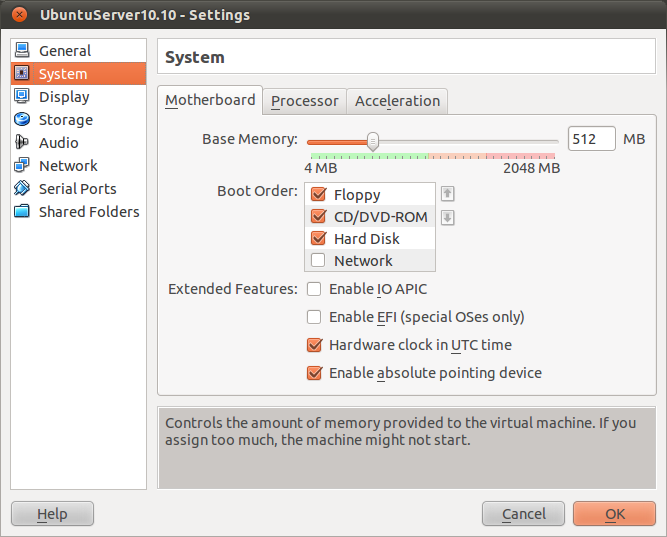Uncheck Floppy in boot order

coord(319,195)
